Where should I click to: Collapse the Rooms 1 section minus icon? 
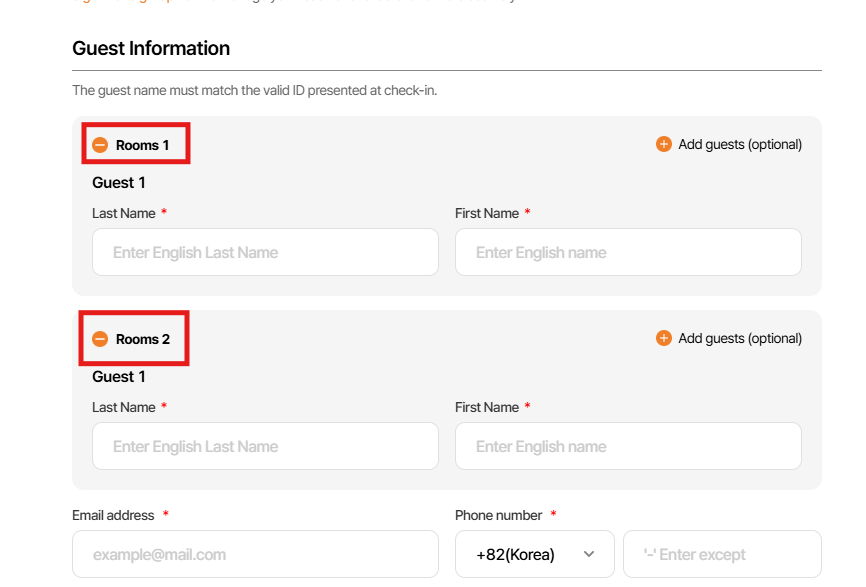click(100, 145)
